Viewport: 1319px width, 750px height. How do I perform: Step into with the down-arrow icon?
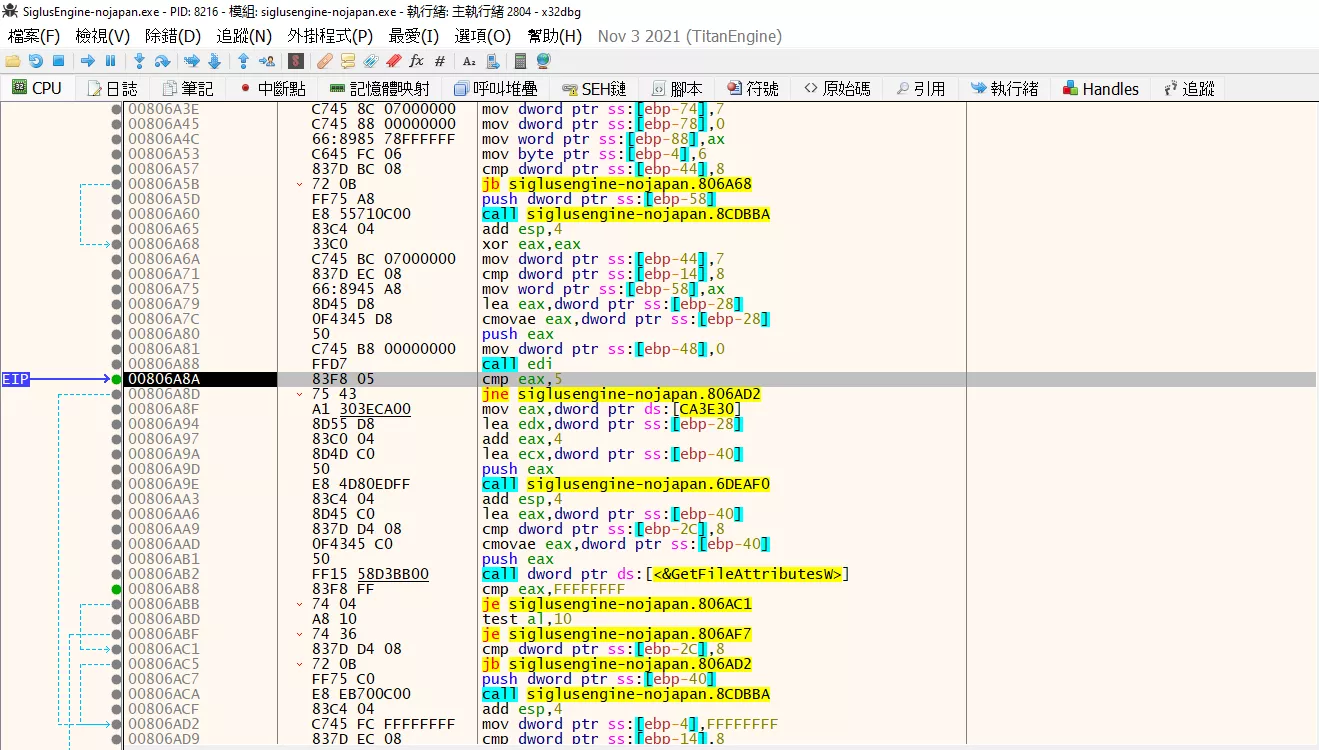[x=140, y=61]
